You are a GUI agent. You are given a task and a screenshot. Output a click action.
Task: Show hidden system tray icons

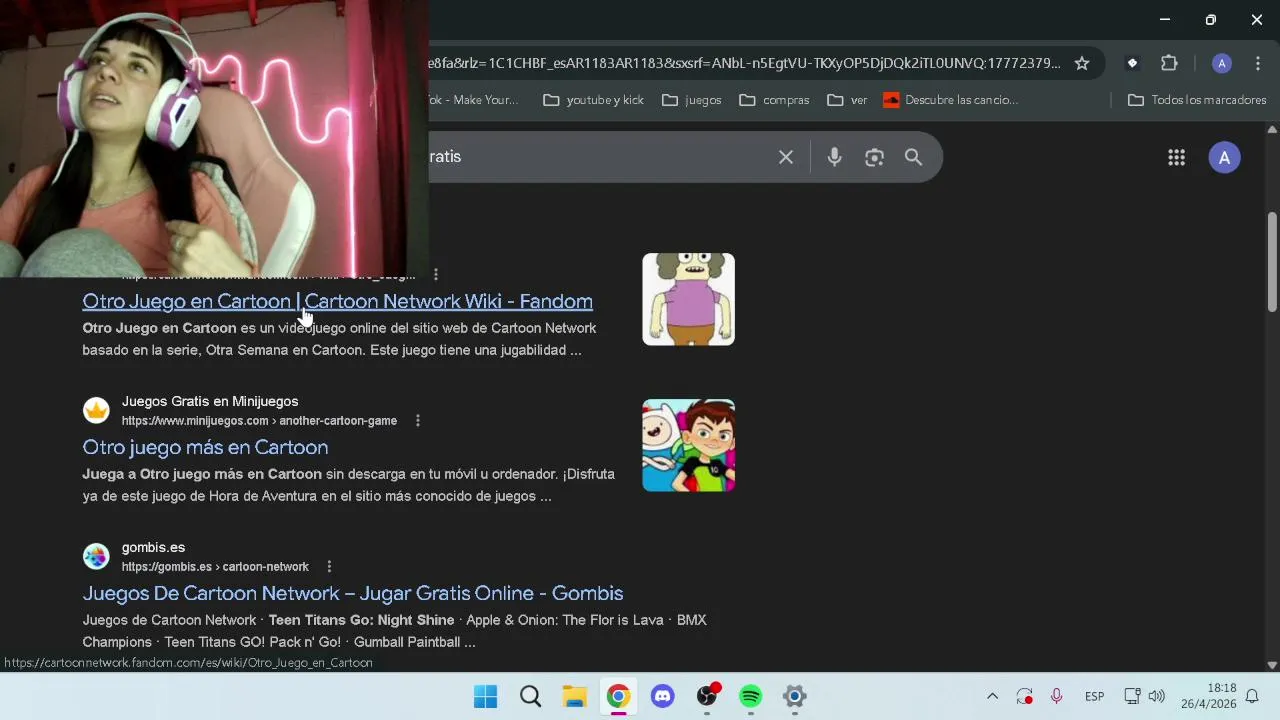click(992, 696)
